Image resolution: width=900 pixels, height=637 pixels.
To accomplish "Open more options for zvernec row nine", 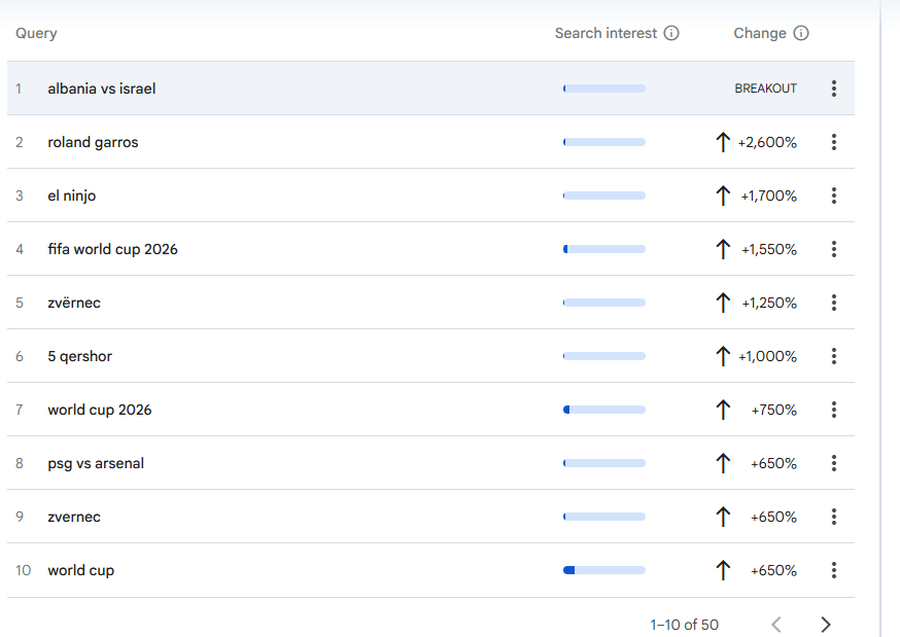I will click(833, 516).
